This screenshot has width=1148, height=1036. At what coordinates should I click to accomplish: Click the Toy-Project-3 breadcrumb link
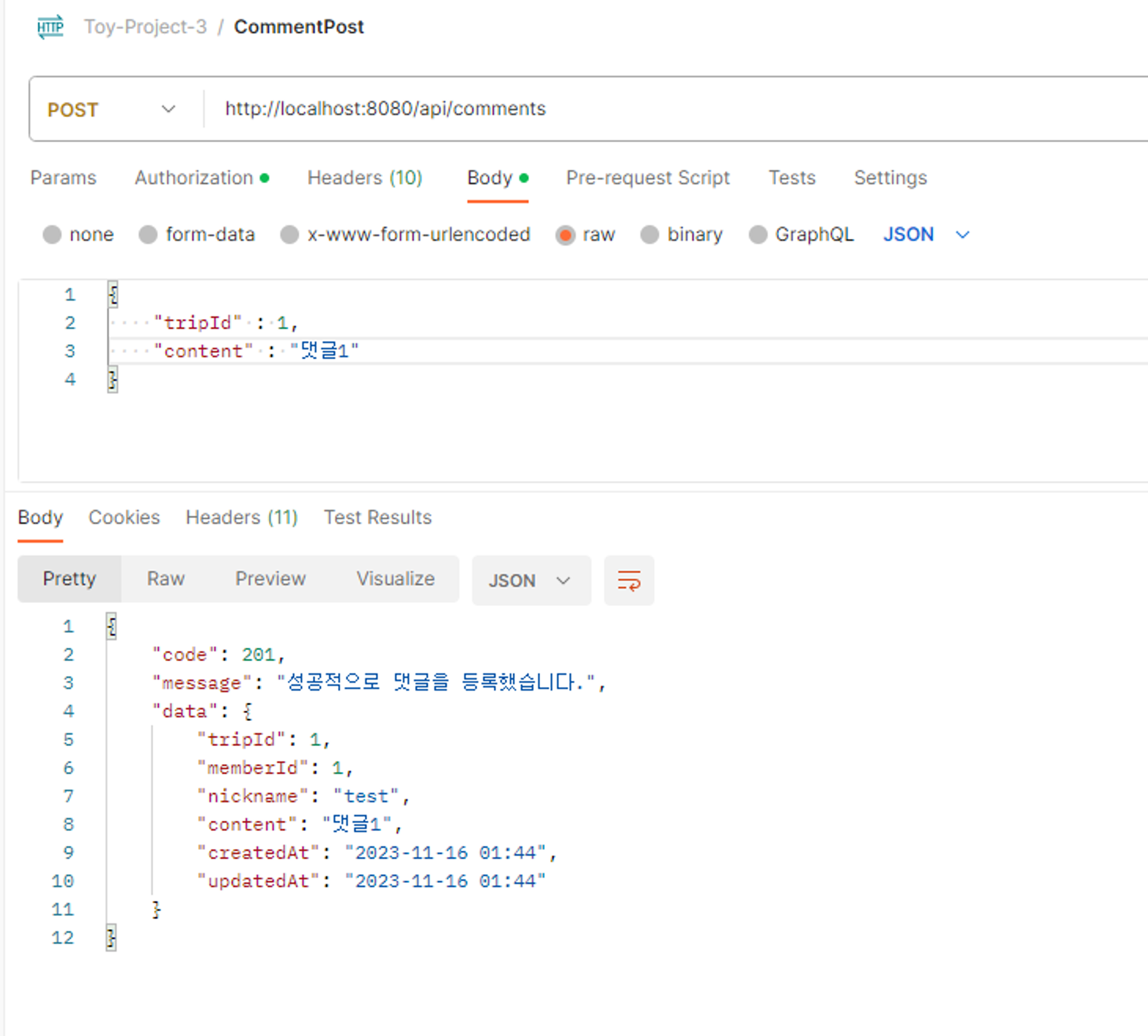click(145, 27)
